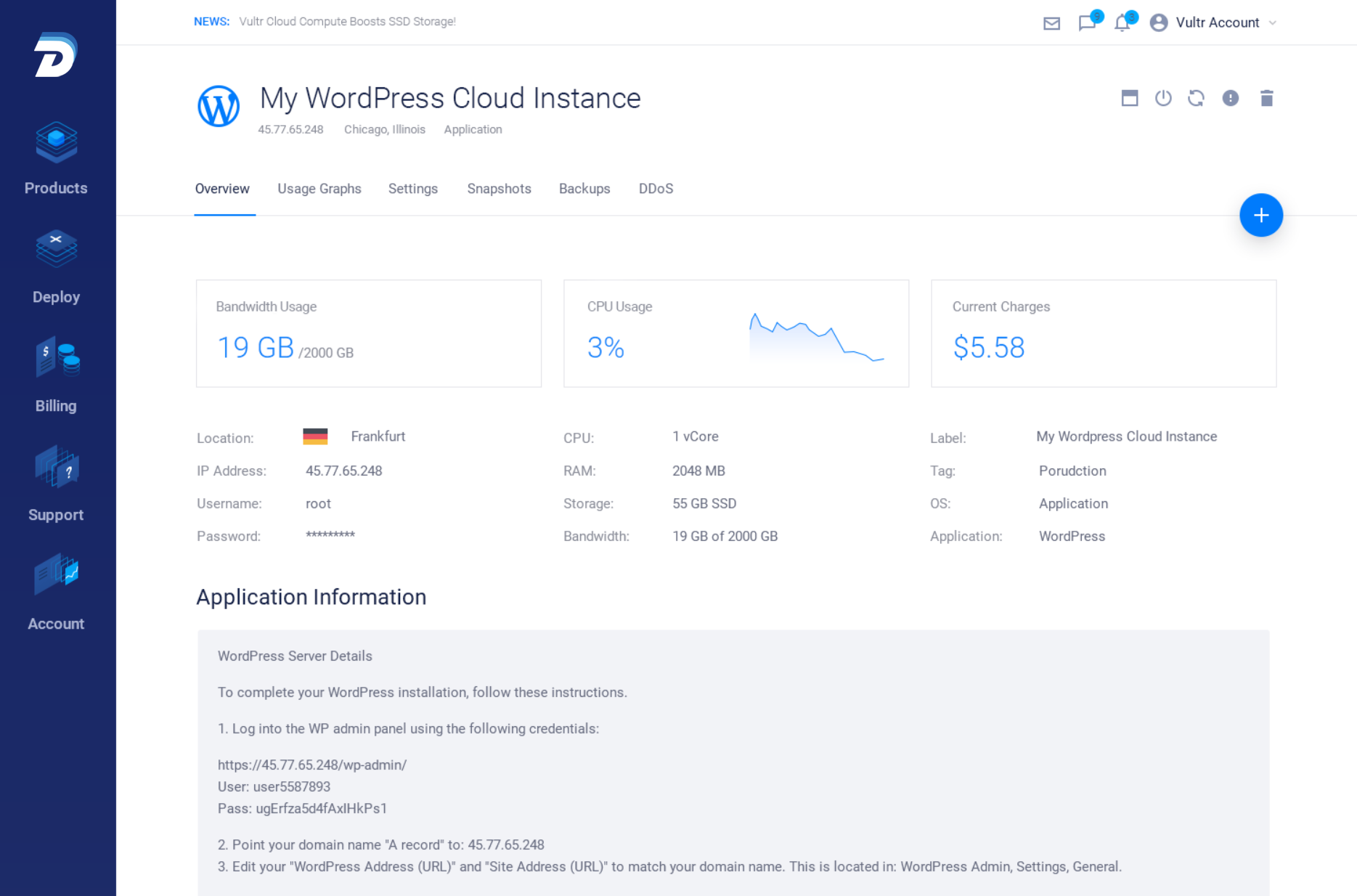1357x896 pixels.
Task: Click the IP address 45.77.65.248 value
Action: coord(344,471)
